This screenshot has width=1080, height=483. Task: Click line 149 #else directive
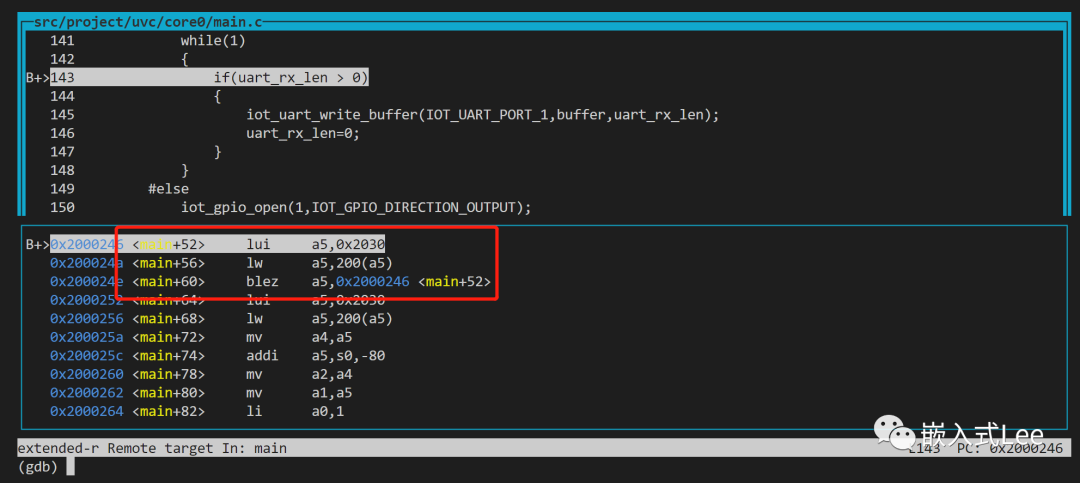pyautogui.click(x=168, y=189)
